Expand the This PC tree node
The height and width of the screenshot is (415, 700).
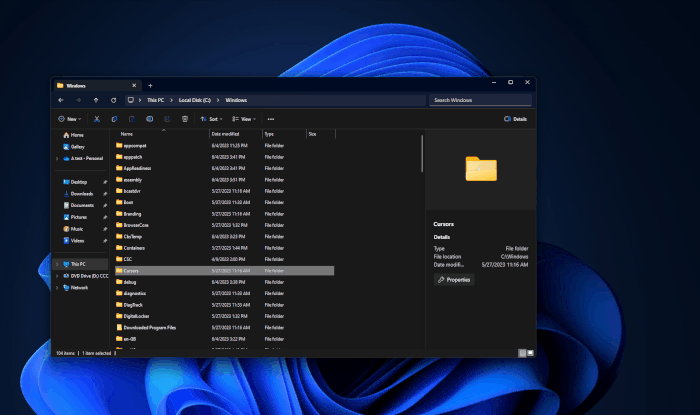[57, 264]
